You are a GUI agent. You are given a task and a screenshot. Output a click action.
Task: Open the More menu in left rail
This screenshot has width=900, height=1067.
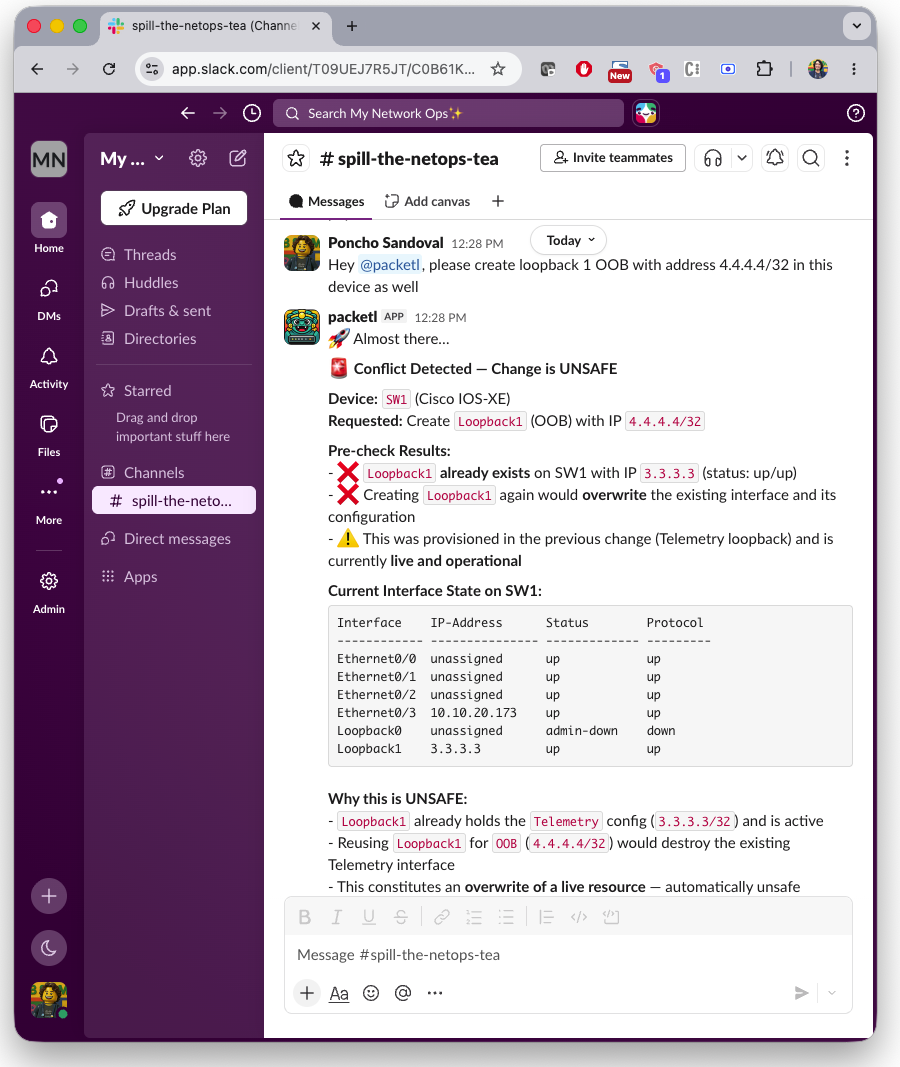coord(49,492)
